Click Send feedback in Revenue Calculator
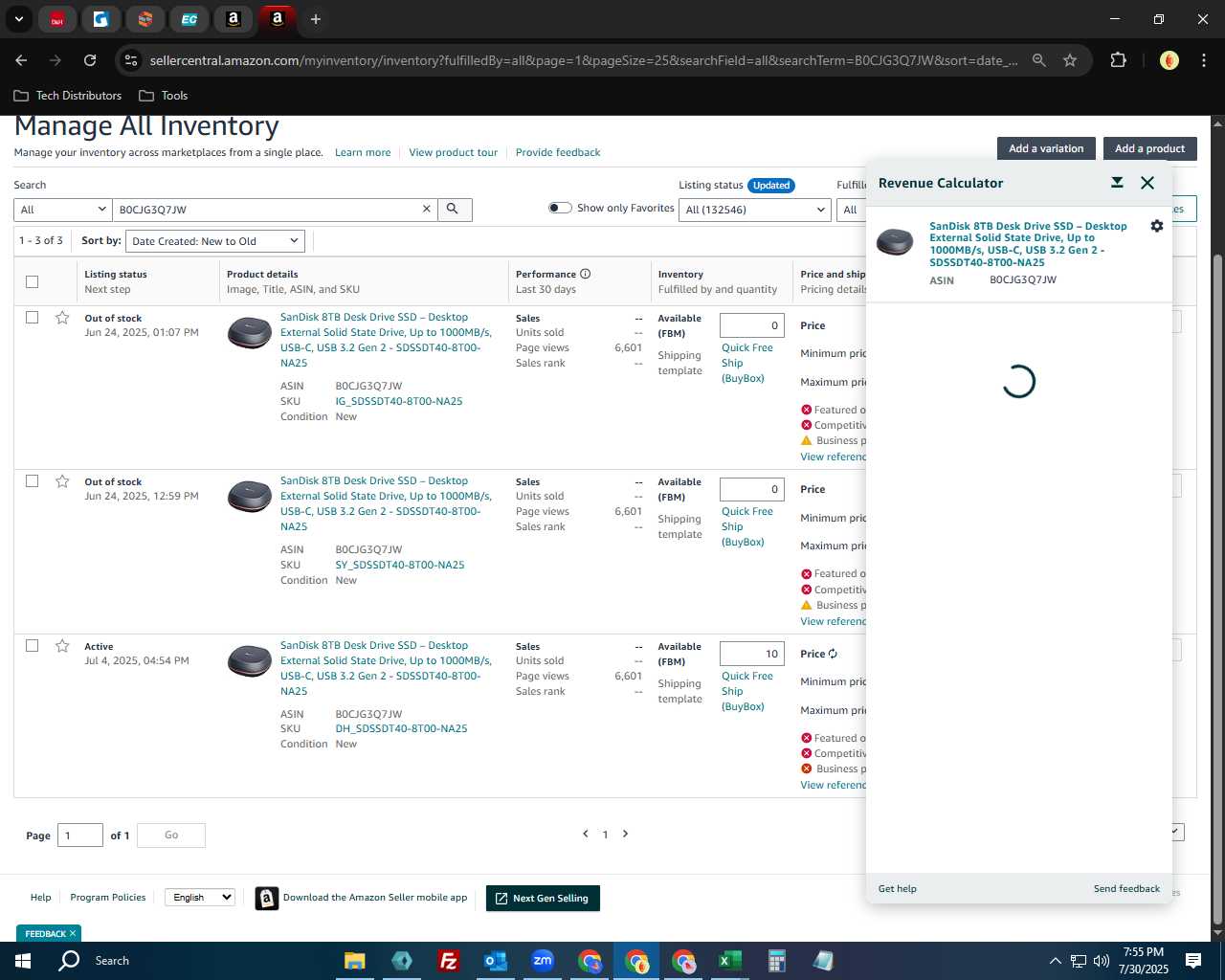Screen dimensions: 1225x980 click(1126, 888)
